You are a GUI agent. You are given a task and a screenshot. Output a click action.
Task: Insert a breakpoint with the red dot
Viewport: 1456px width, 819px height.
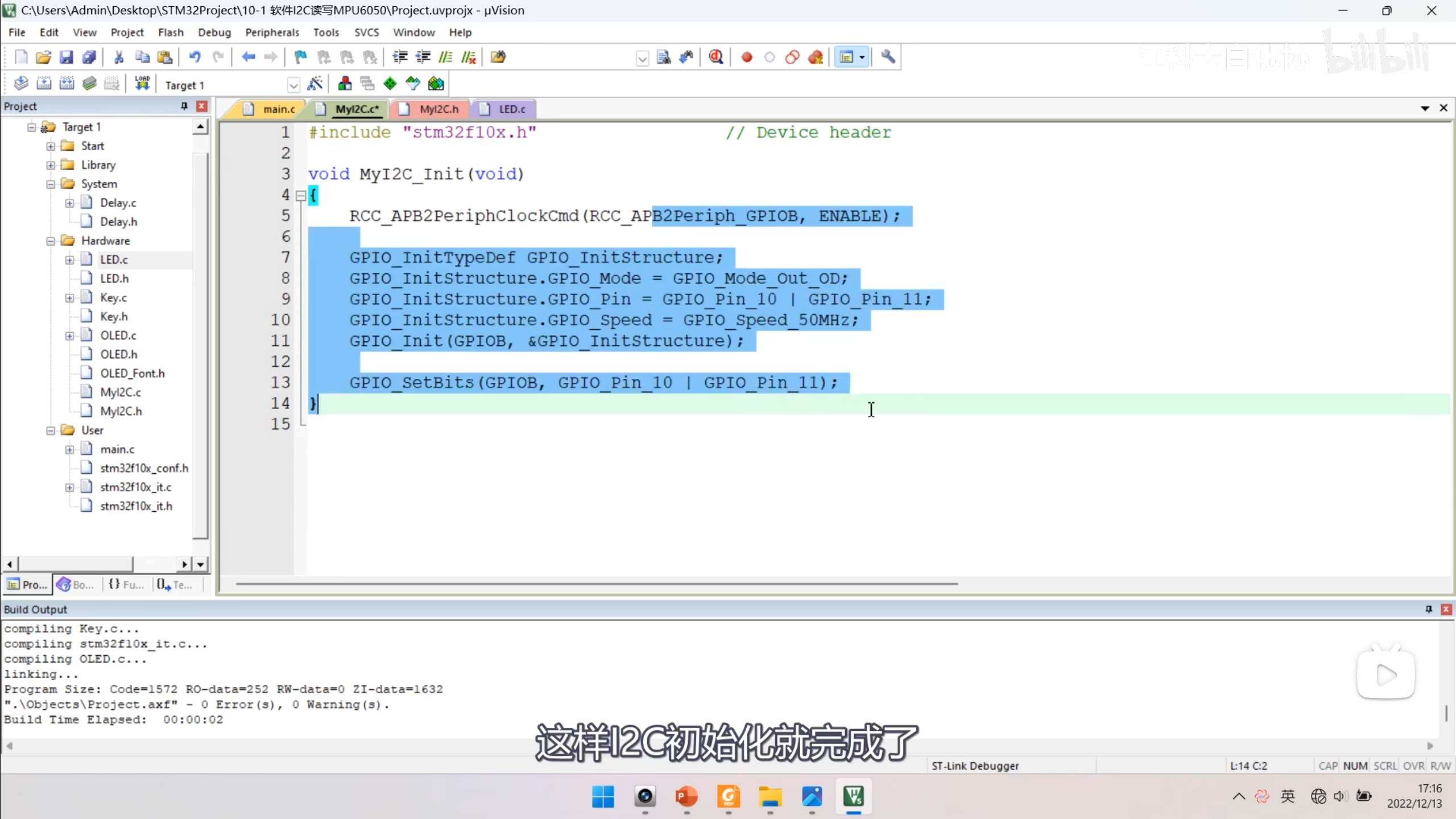[747, 57]
